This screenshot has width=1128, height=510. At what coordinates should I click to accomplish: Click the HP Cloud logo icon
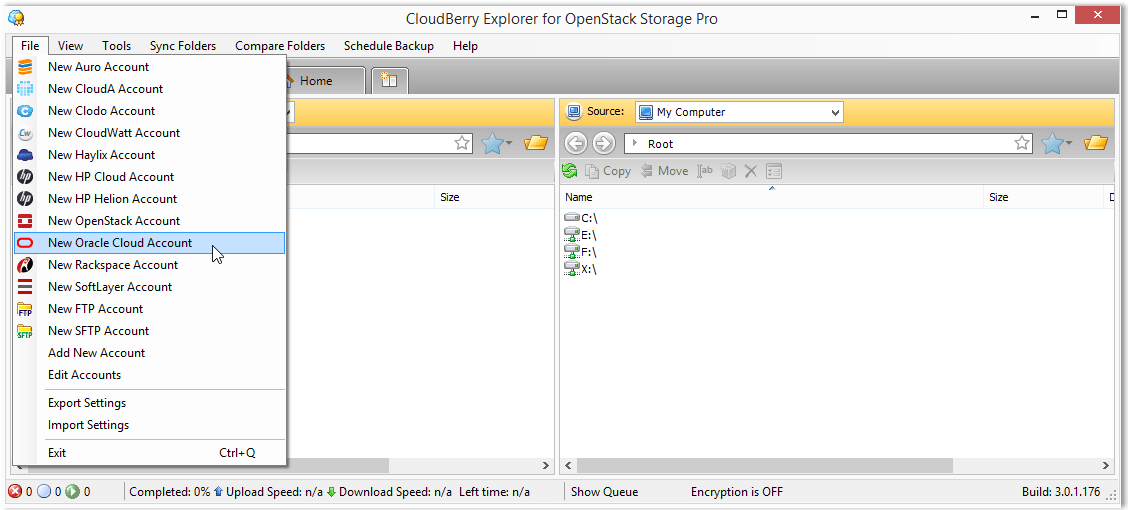[x=25, y=177]
